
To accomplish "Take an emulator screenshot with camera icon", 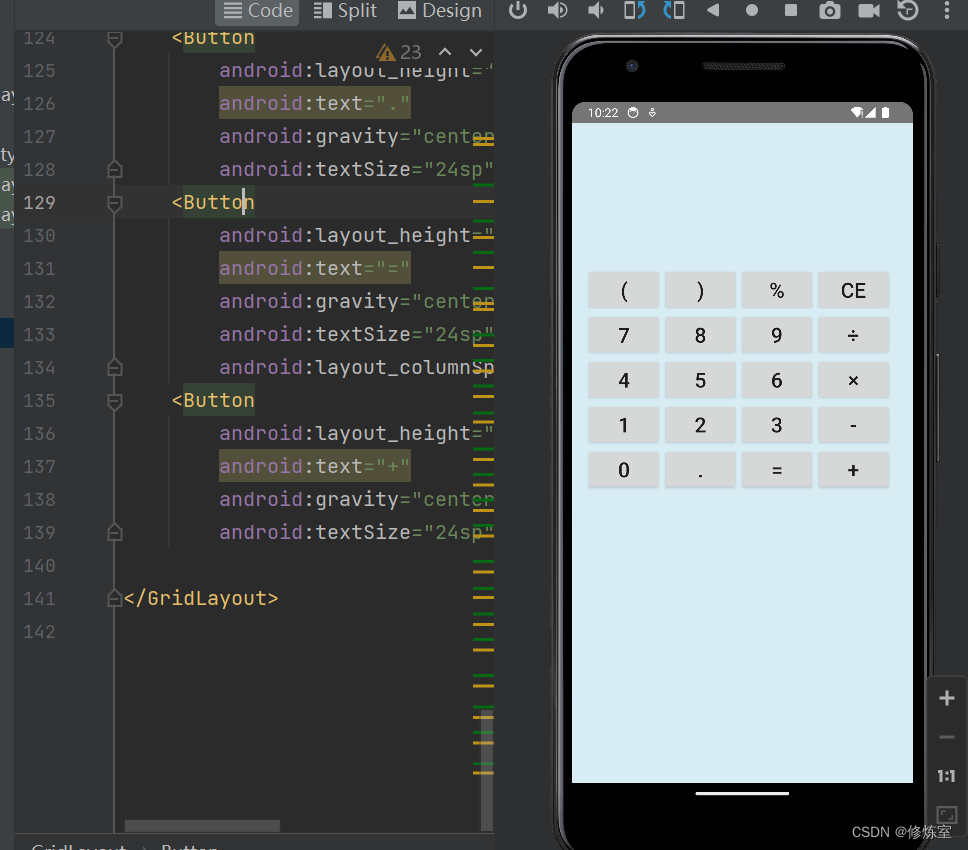I will [x=829, y=11].
